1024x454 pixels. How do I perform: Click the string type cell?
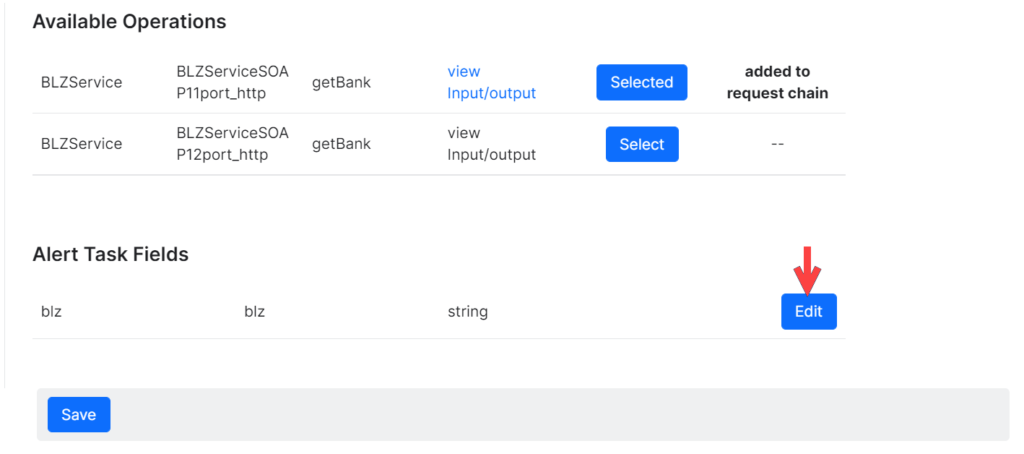[468, 311]
